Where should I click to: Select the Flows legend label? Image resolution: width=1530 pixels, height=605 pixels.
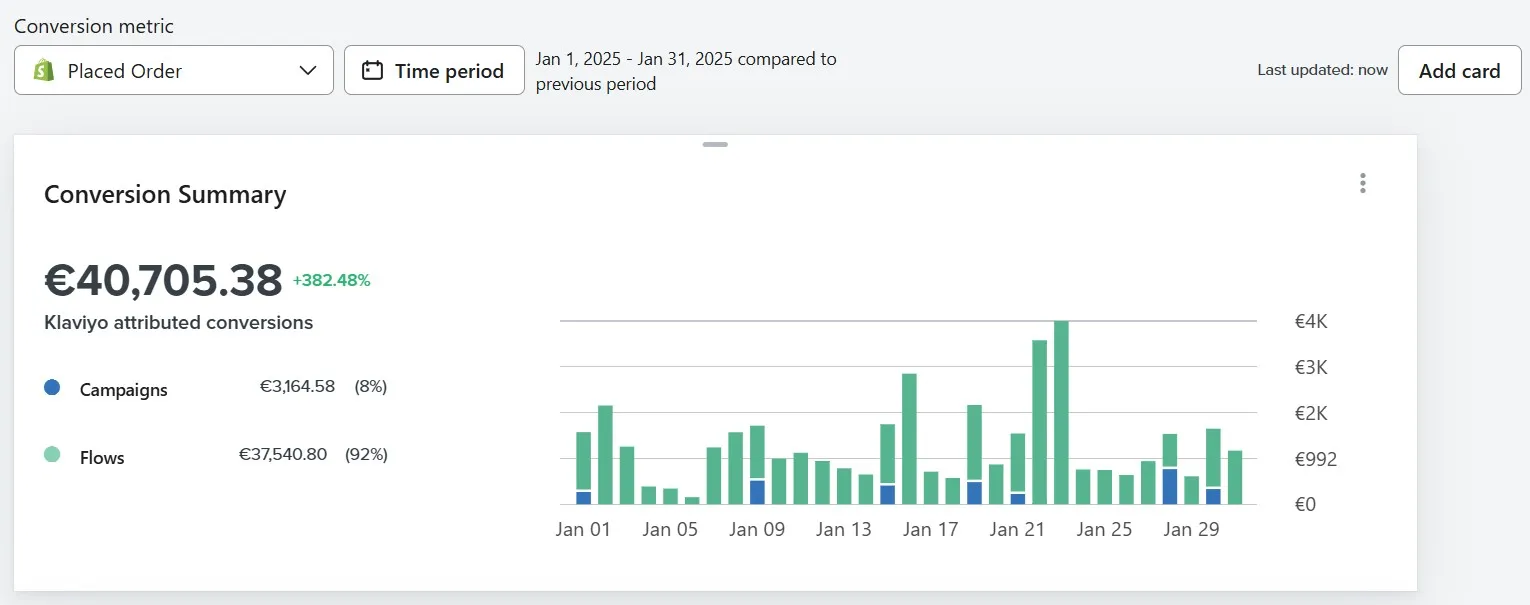point(102,458)
